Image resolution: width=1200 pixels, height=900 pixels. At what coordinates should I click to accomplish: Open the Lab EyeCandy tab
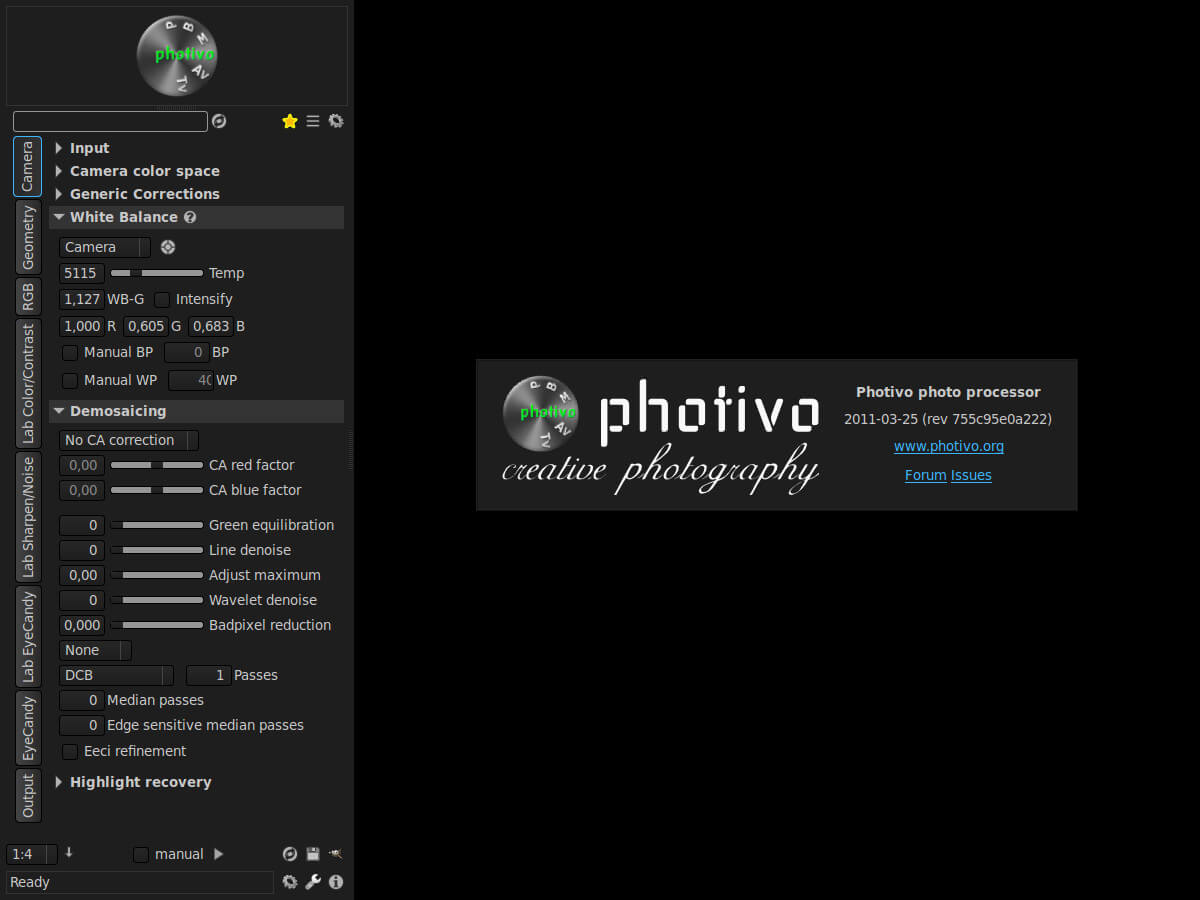pos(28,636)
